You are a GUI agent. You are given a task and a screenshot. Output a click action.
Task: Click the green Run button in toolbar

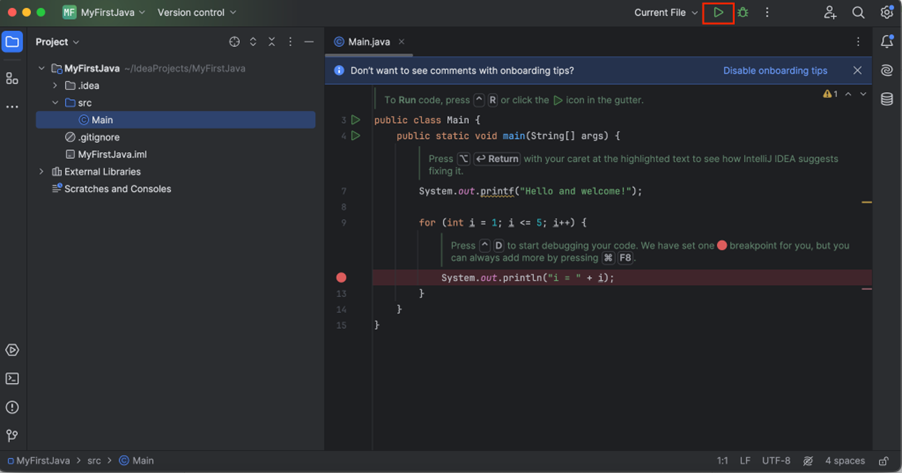coord(718,13)
